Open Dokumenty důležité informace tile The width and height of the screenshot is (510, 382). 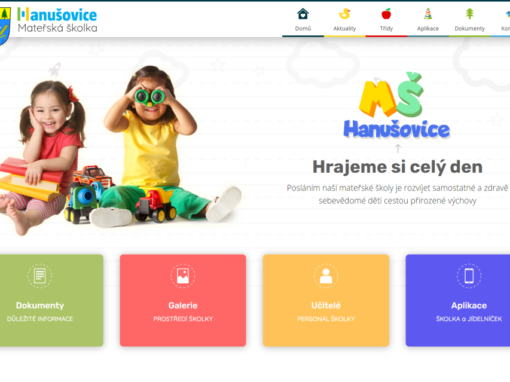pyautogui.click(x=51, y=300)
